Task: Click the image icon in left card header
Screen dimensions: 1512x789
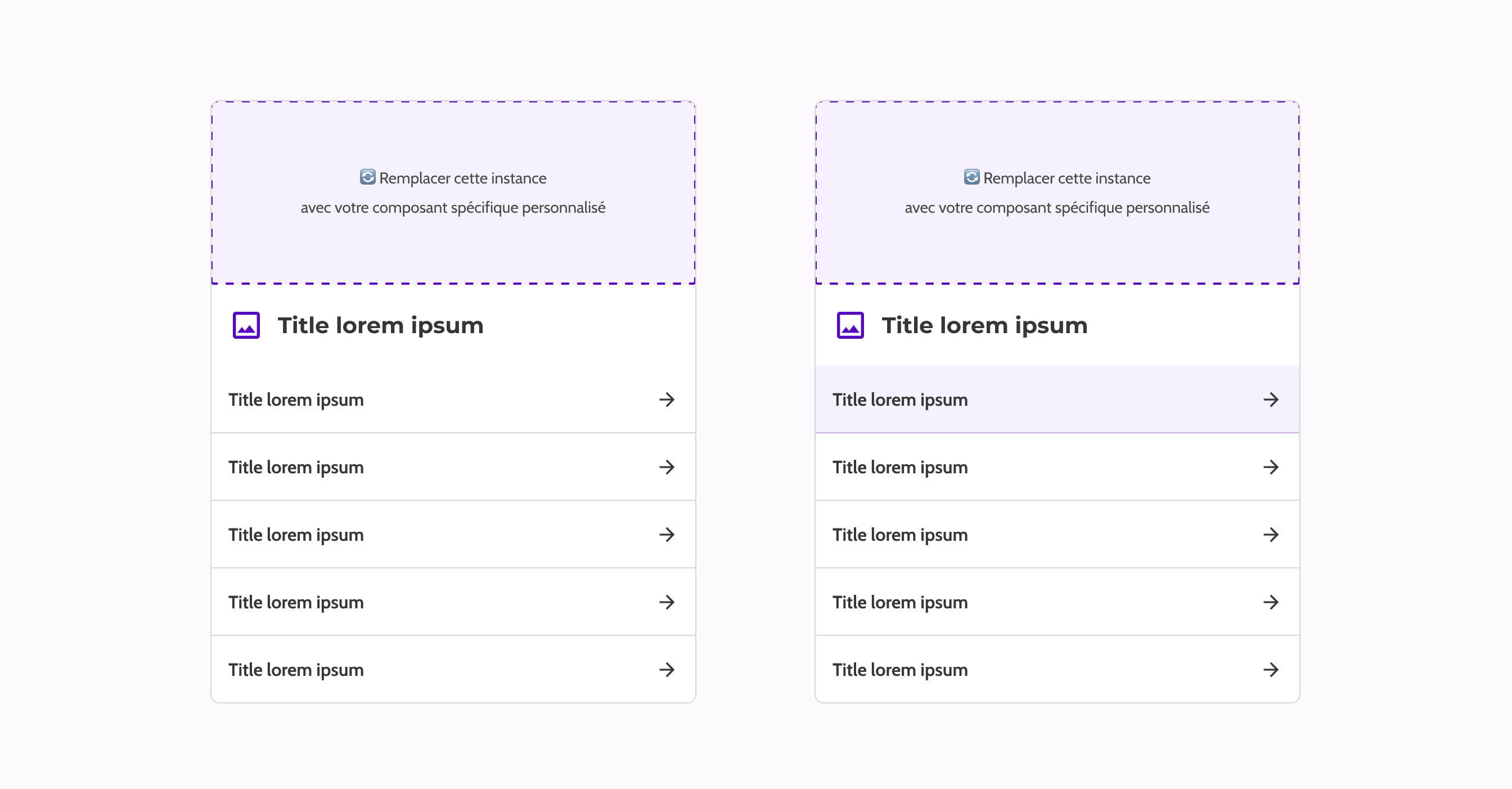Action: [x=246, y=325]
